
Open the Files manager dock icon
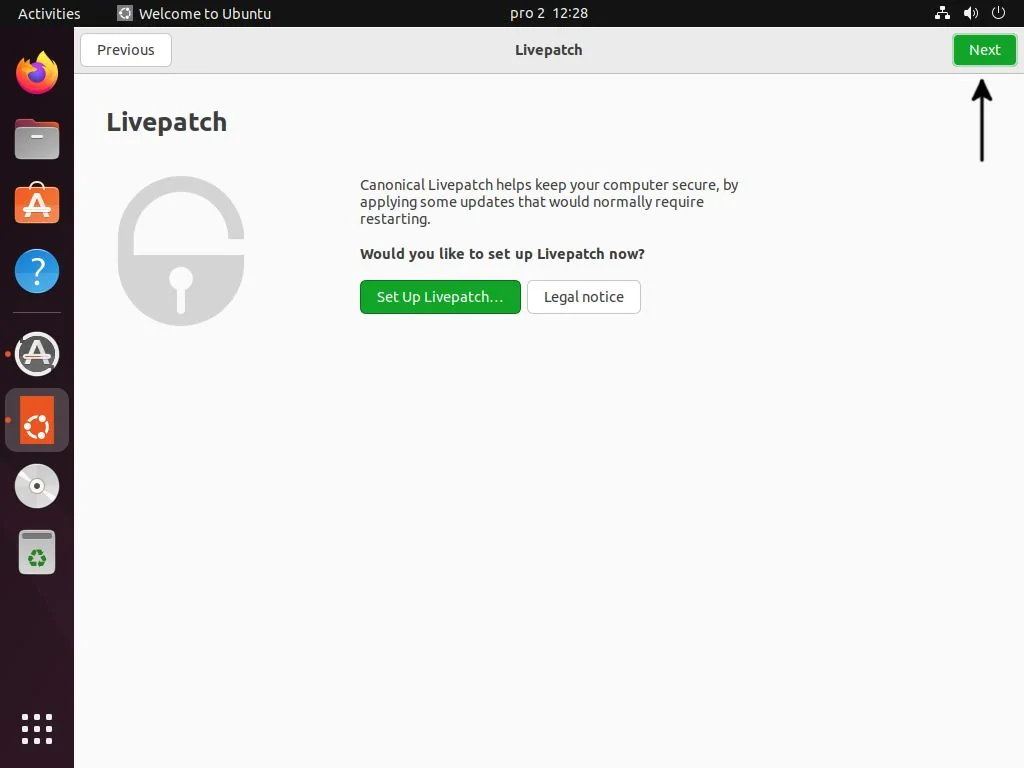(37, 139)
